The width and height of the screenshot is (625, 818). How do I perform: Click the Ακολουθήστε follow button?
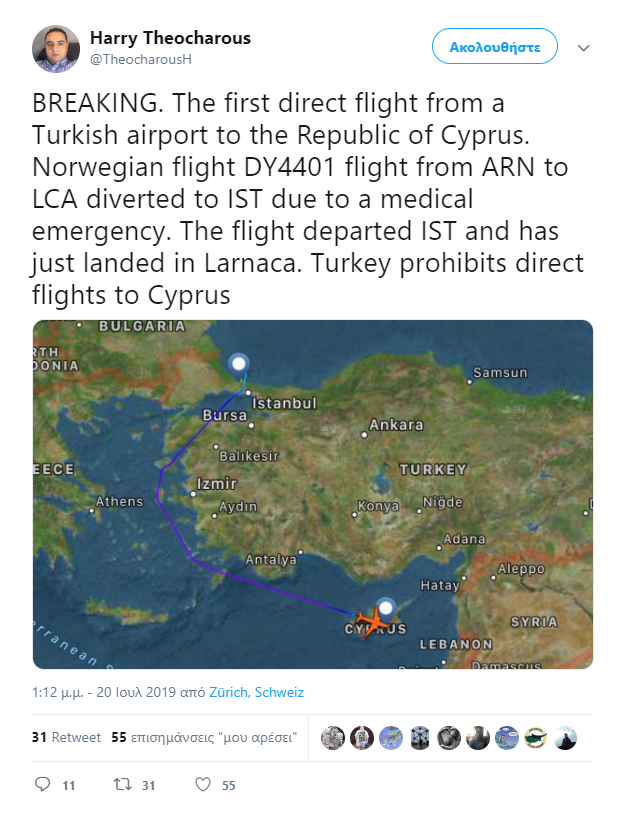(x=494, y=47)
